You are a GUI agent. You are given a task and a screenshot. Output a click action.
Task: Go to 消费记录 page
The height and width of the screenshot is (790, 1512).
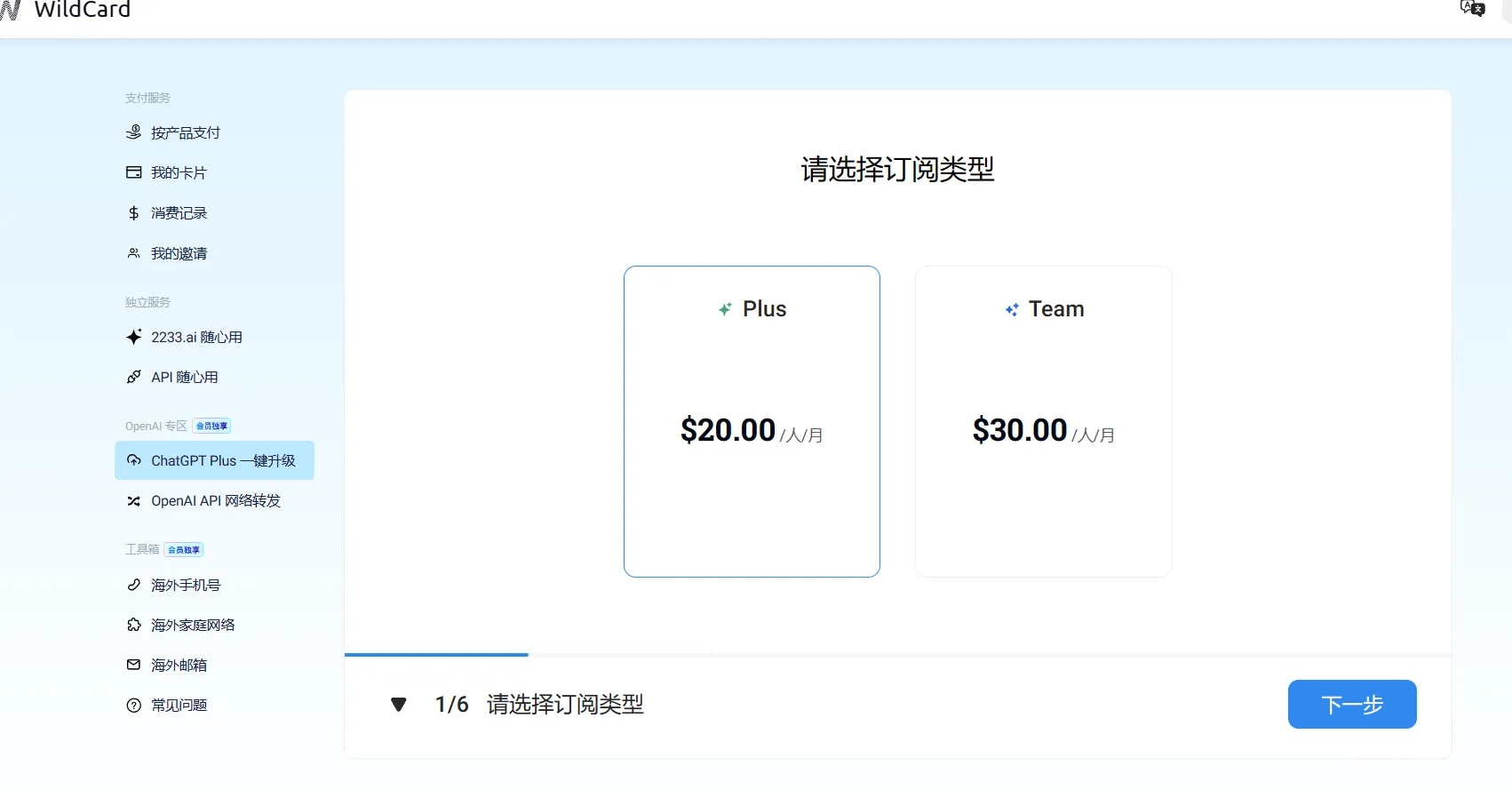point(214,213)
